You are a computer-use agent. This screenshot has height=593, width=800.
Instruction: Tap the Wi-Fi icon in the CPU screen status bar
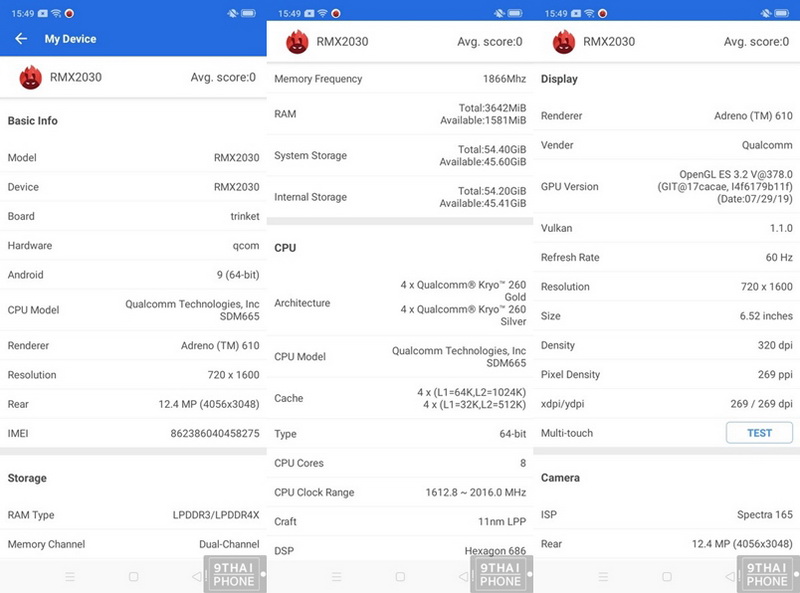(x=322, y=13)
